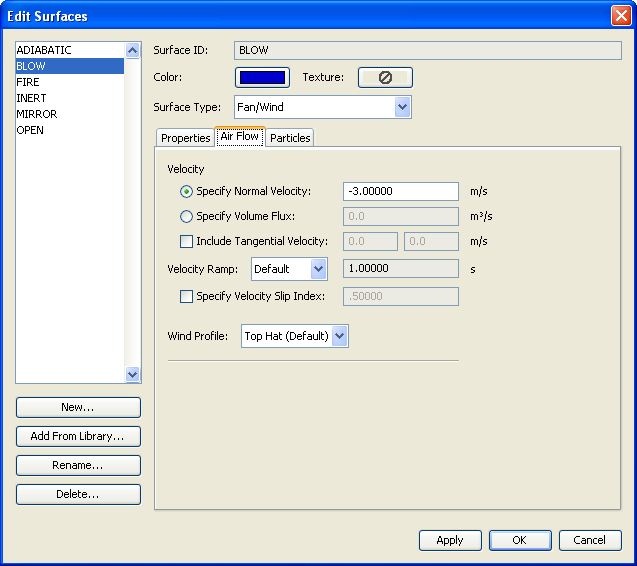Click the Delete... button
The image size is (637, 566).
pos(78,494)
